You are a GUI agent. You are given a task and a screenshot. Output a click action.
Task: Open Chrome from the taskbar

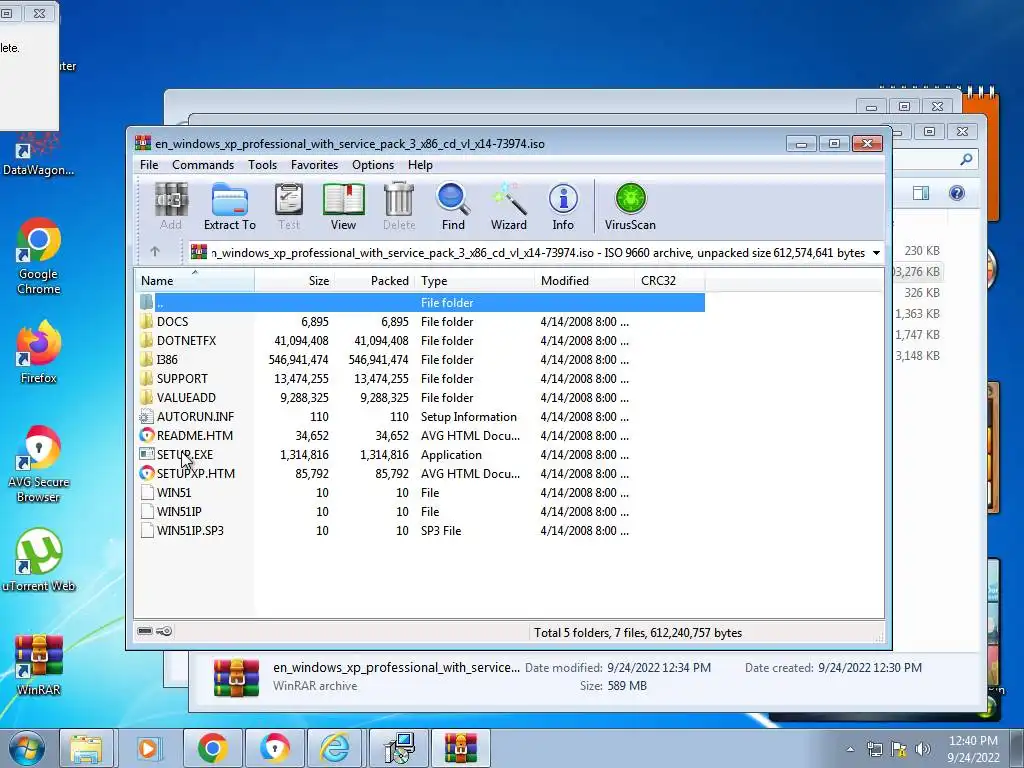coord(212,748)
